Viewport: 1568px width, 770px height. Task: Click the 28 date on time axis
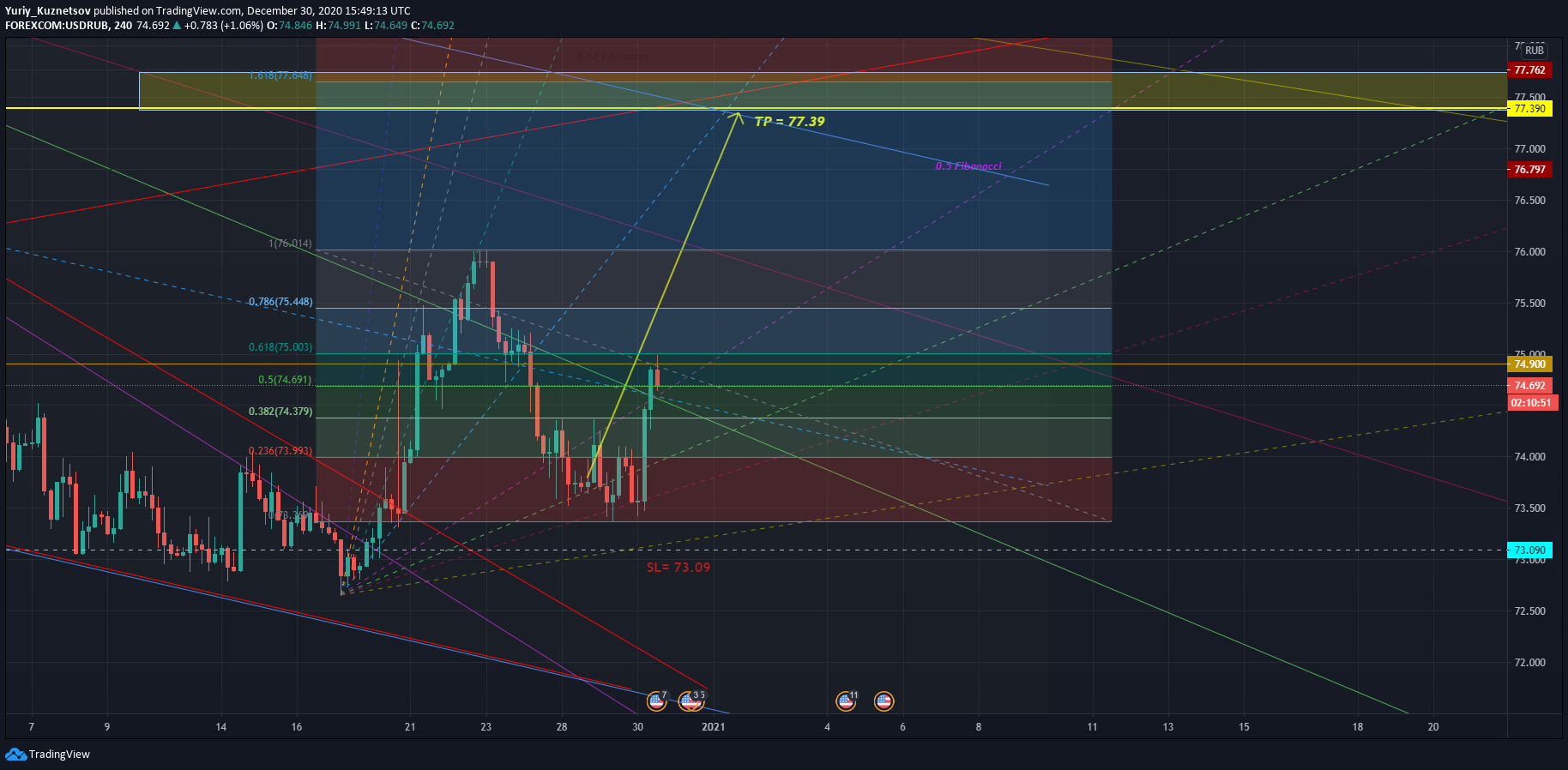562,727
